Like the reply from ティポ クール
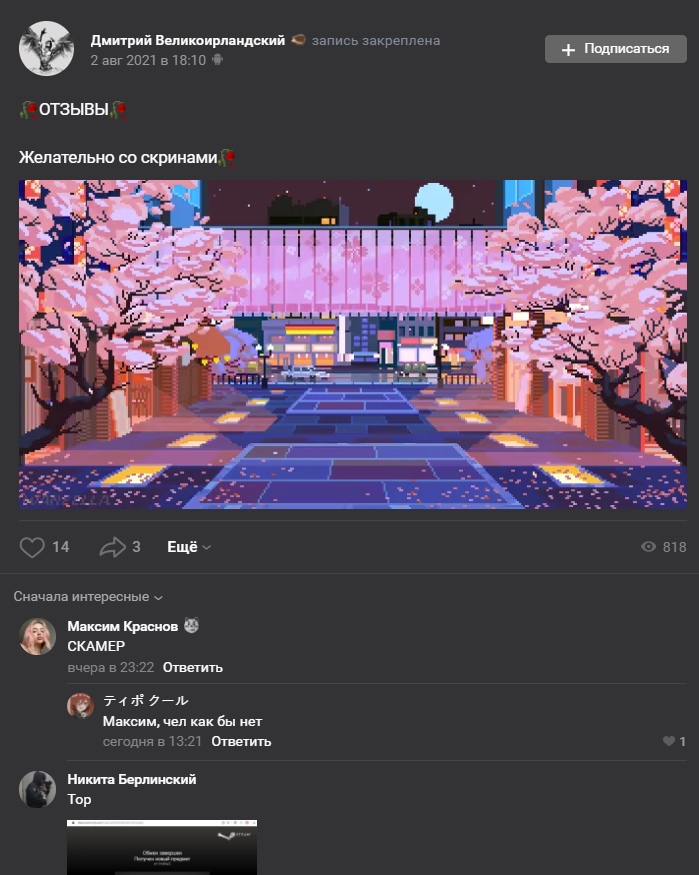Image resolution: width=699 pixels, height=875 pixels. pos(669,741)
